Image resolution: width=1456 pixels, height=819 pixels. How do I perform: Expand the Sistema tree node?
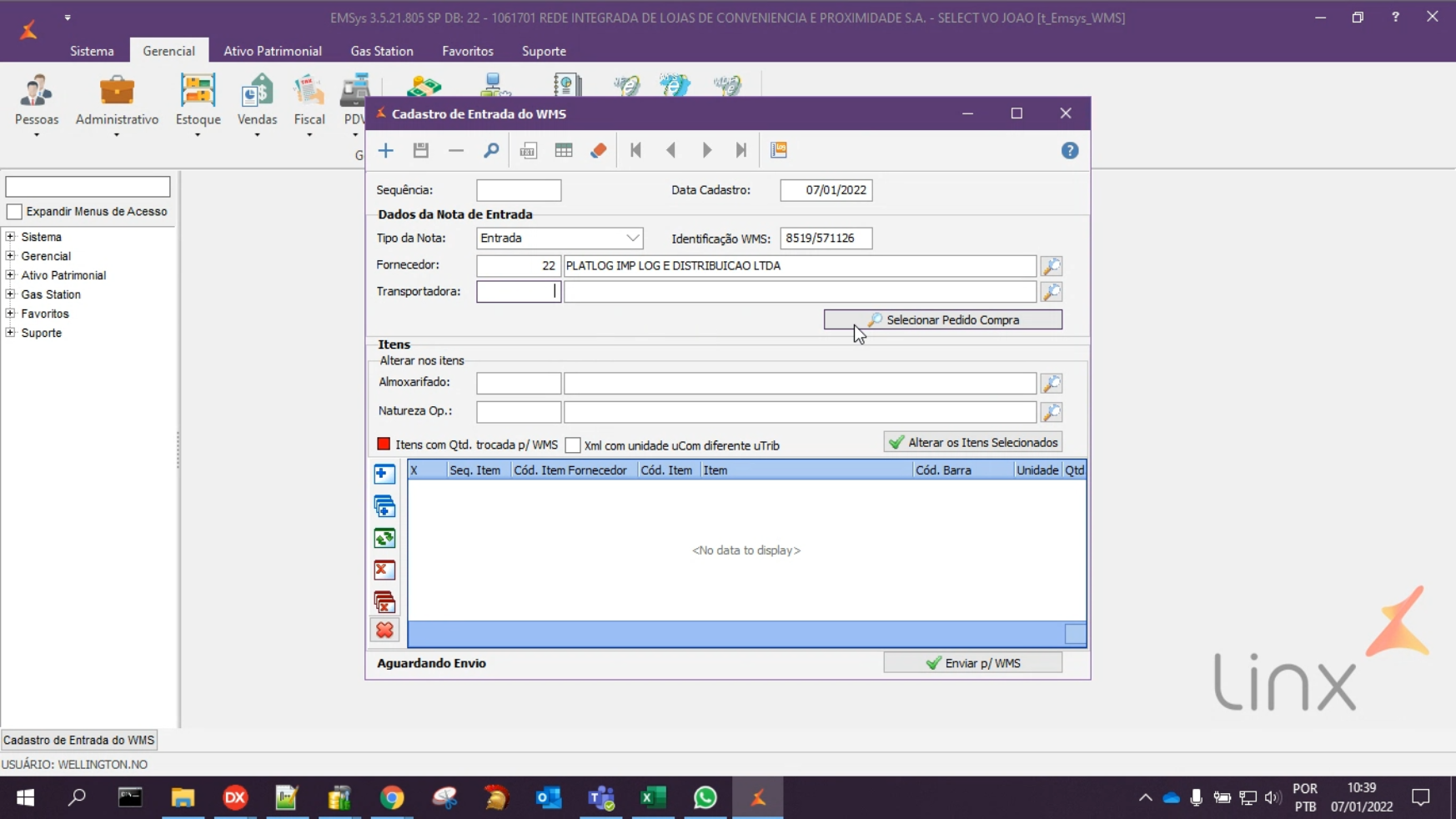tap(11, 237)
